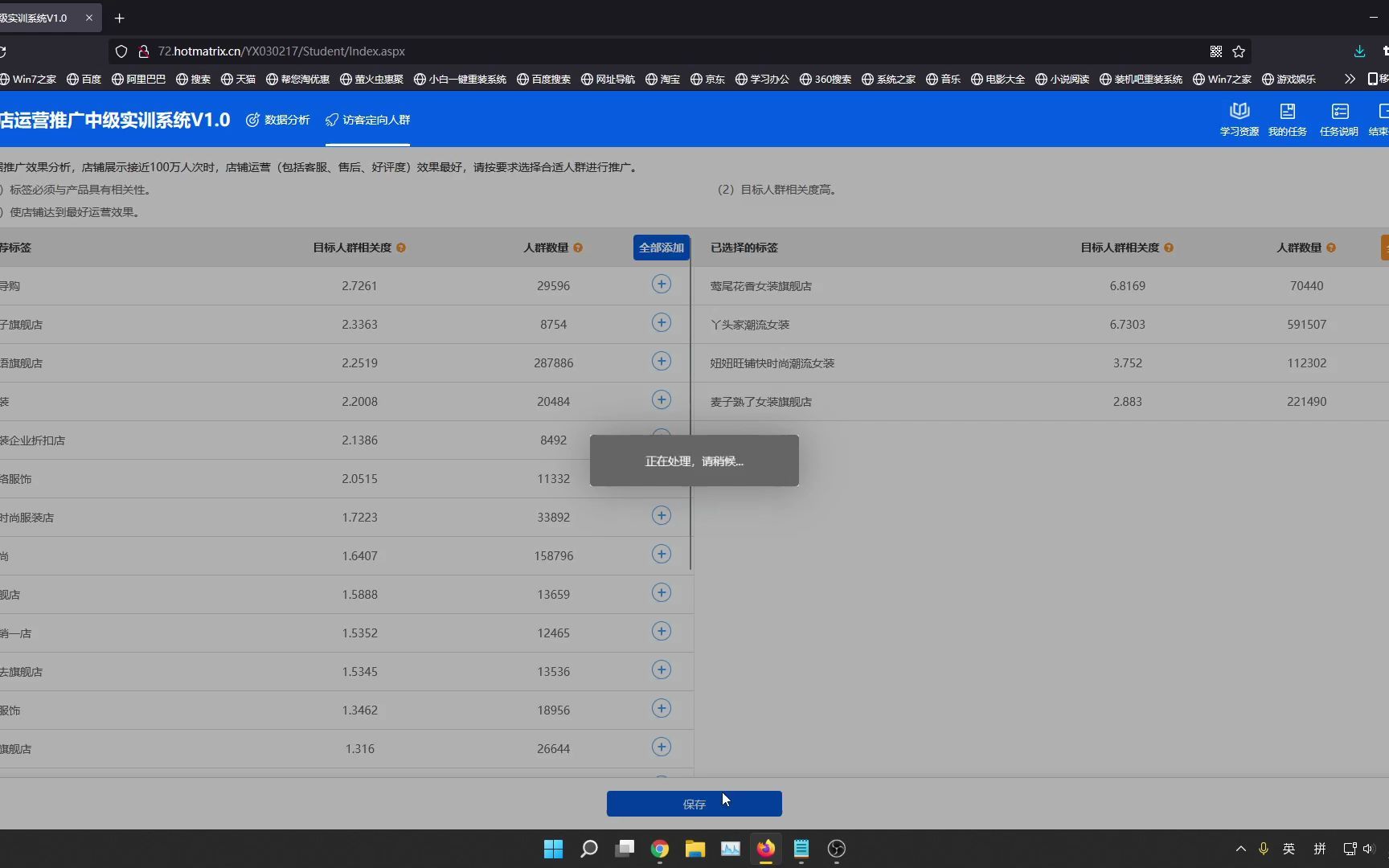Bookmark this page with the star icon
The image size is (1389, 868).
1239,51
